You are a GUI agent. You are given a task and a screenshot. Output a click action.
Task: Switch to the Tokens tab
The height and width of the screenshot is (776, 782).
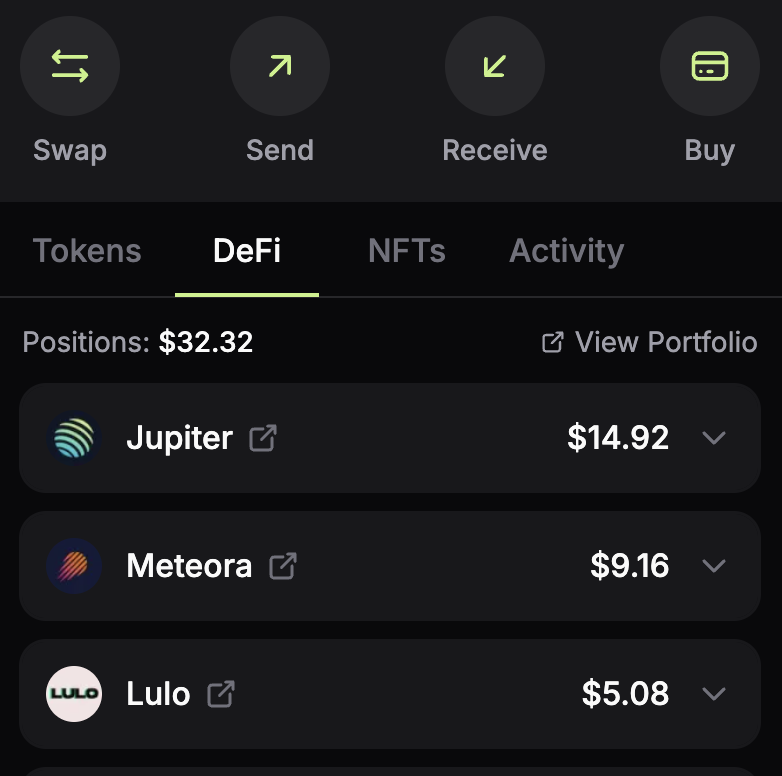click(x=87, y=251)
